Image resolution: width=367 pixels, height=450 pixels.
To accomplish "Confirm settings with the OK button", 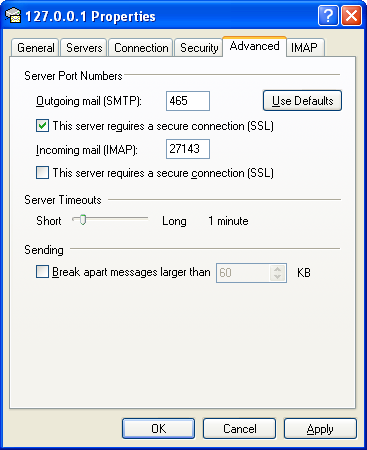I will pos(158,429).
